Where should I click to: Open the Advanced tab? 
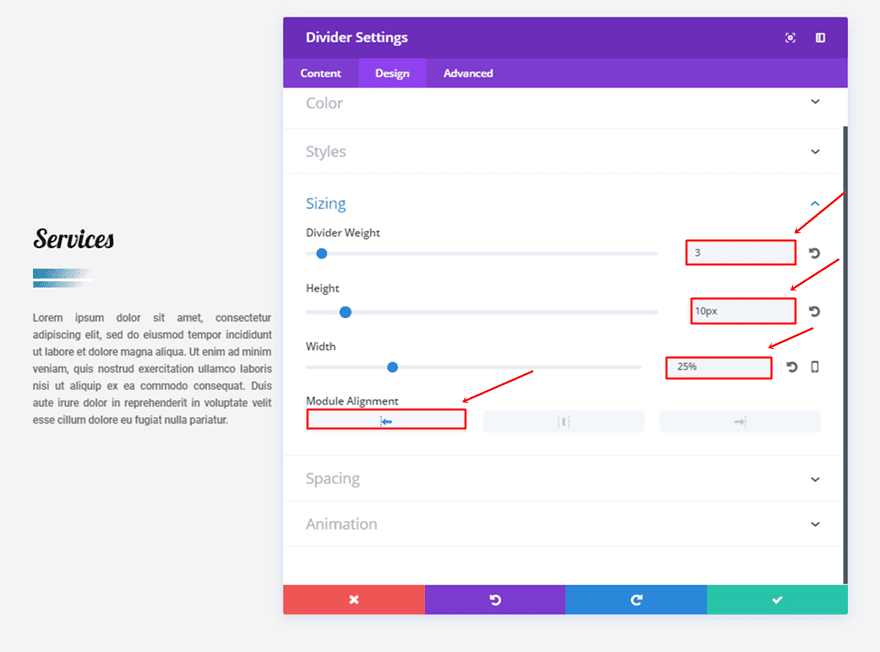468,73
